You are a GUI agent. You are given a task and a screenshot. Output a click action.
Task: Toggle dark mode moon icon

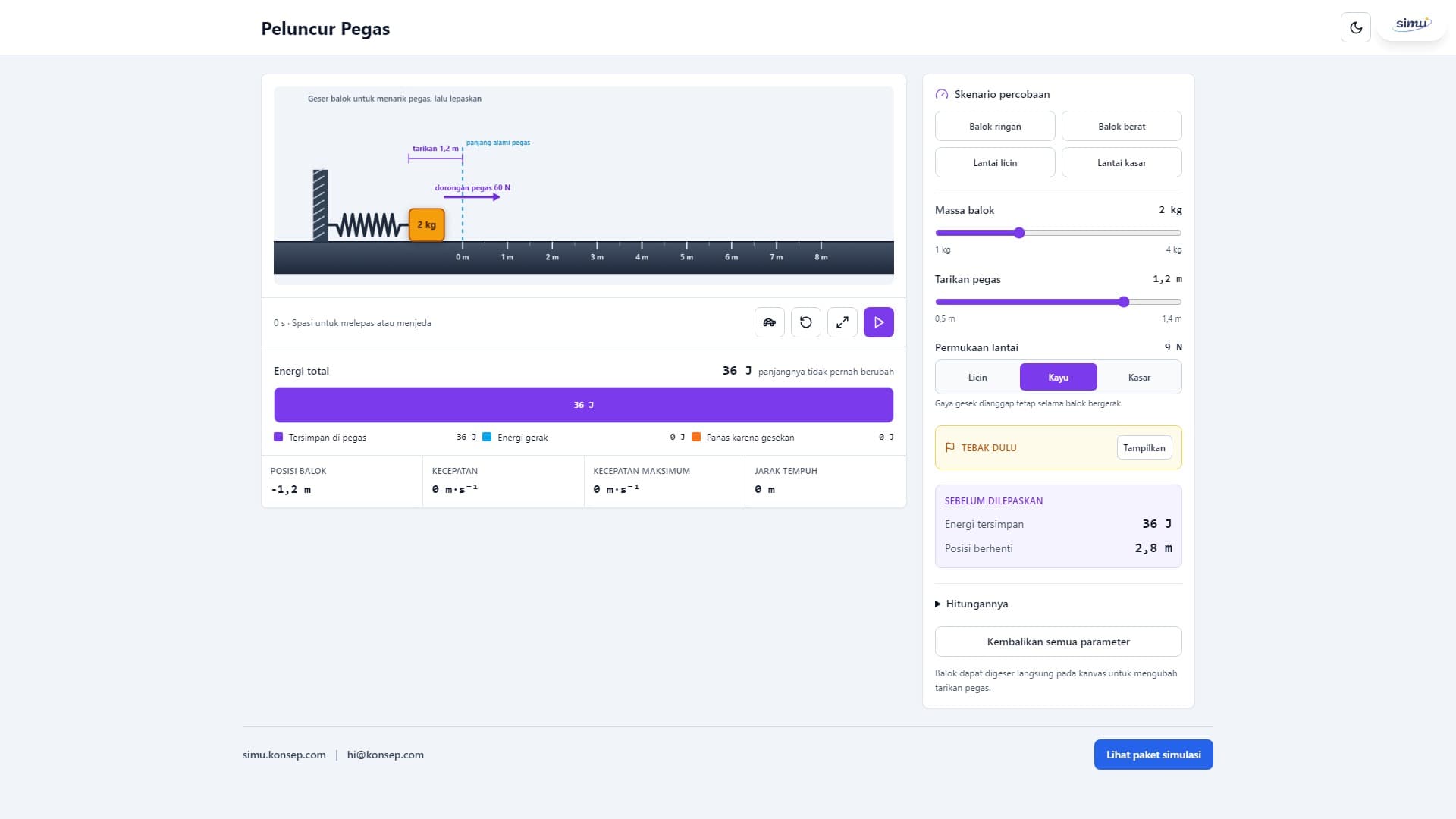(x=1356, y=28)
